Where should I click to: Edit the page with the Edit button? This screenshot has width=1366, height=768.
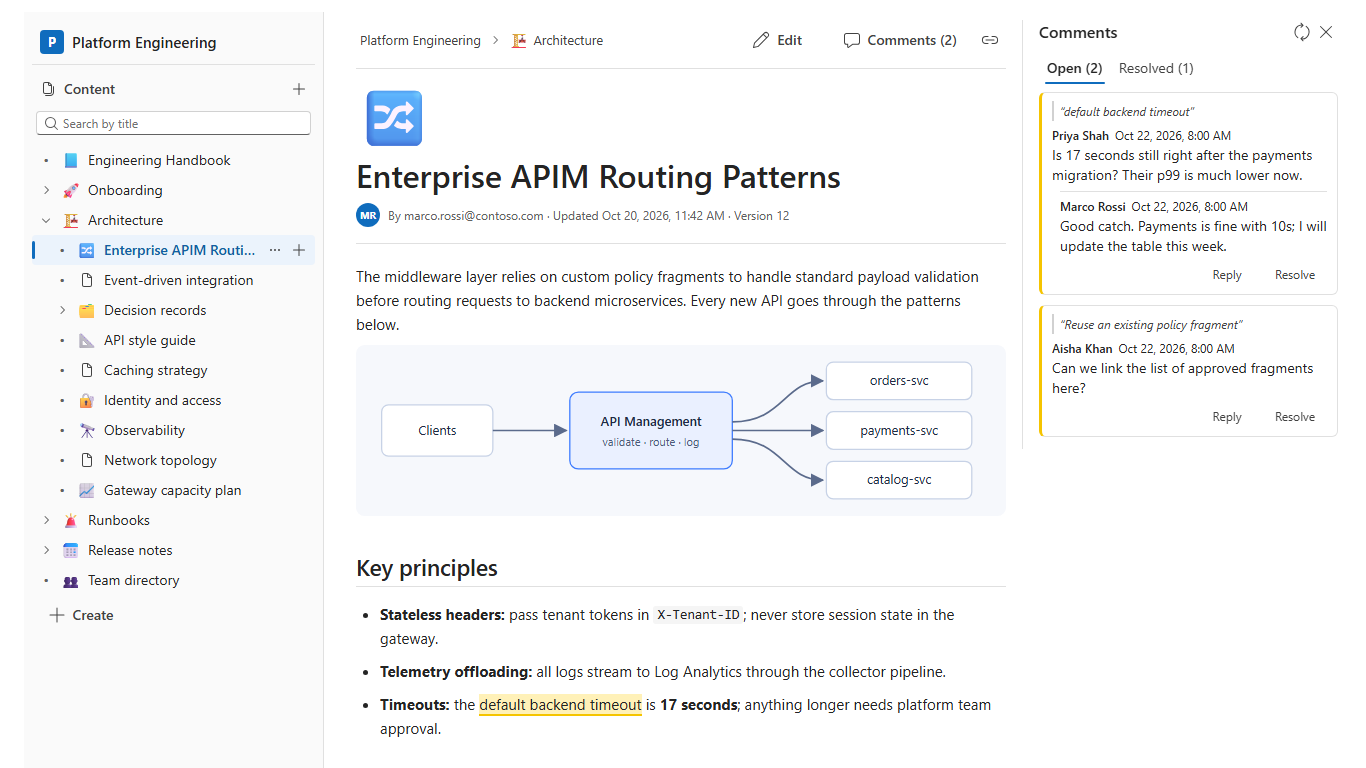point(777,40)
